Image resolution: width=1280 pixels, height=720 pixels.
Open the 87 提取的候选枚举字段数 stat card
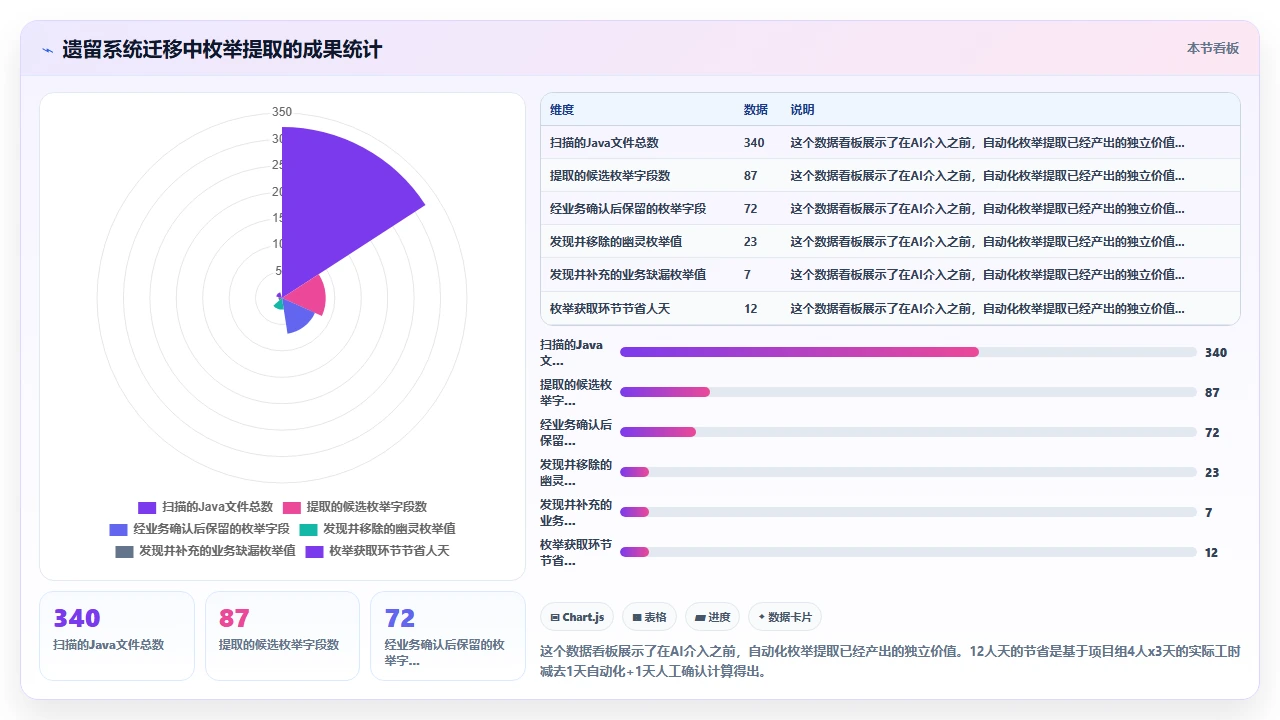282,636
